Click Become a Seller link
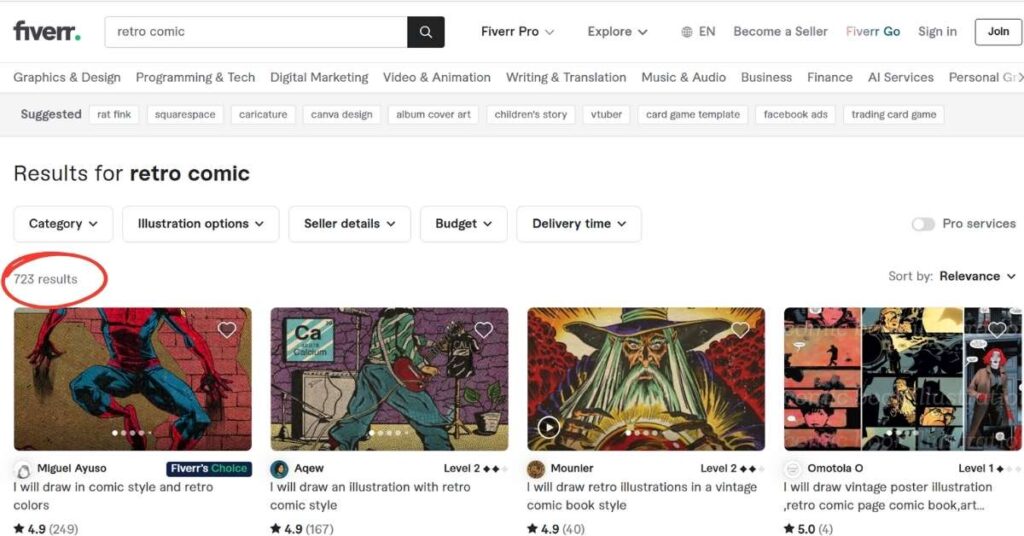 click(780, 31)
